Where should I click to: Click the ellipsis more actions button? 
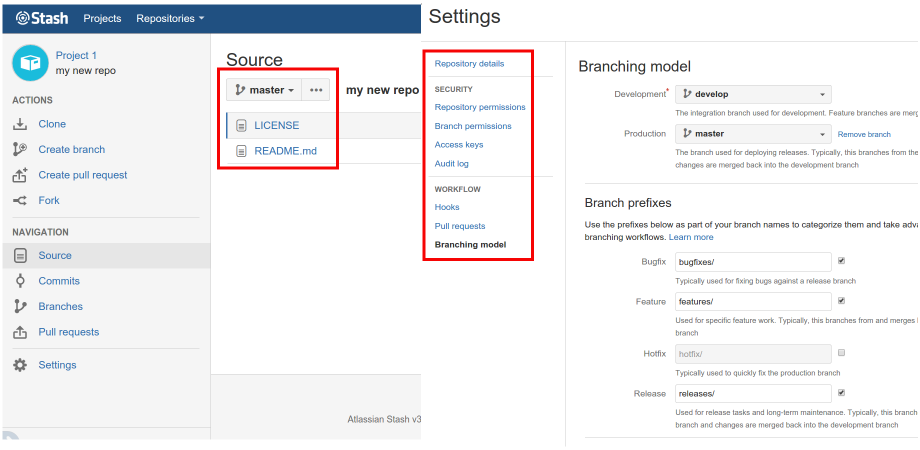coord(316,90)
